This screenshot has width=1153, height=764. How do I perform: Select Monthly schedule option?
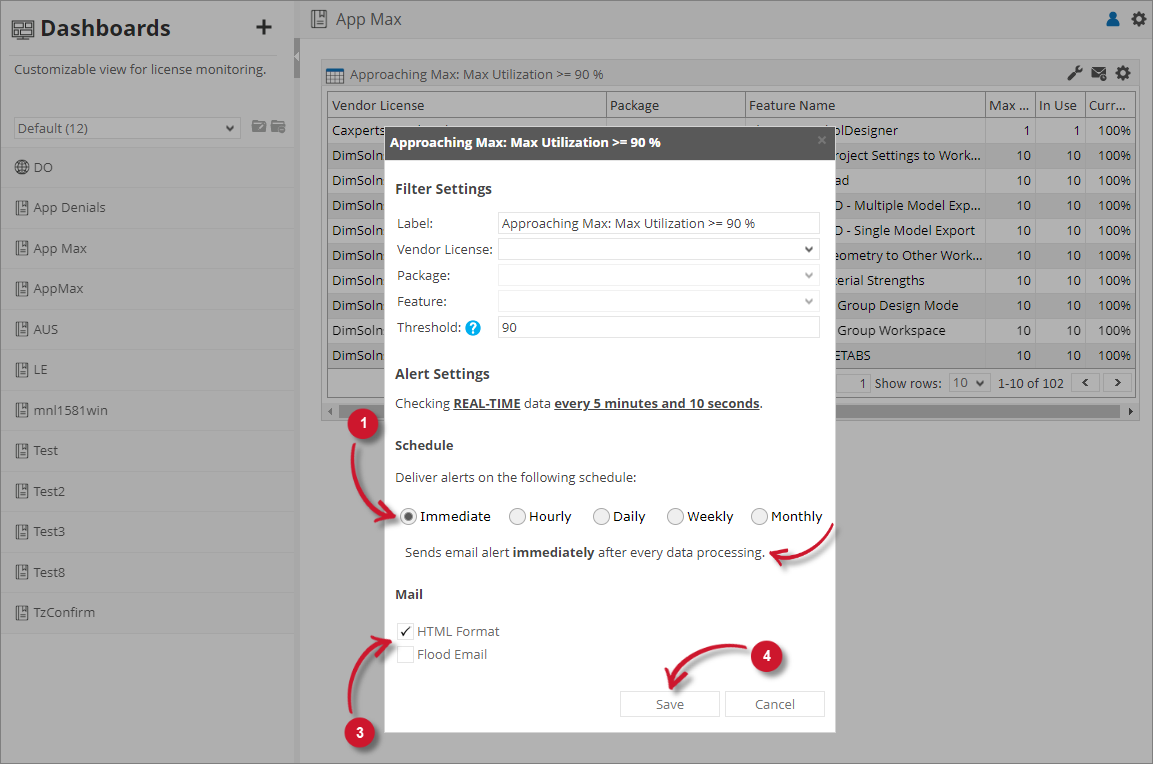pyautogui.click(x=759, y=516)
